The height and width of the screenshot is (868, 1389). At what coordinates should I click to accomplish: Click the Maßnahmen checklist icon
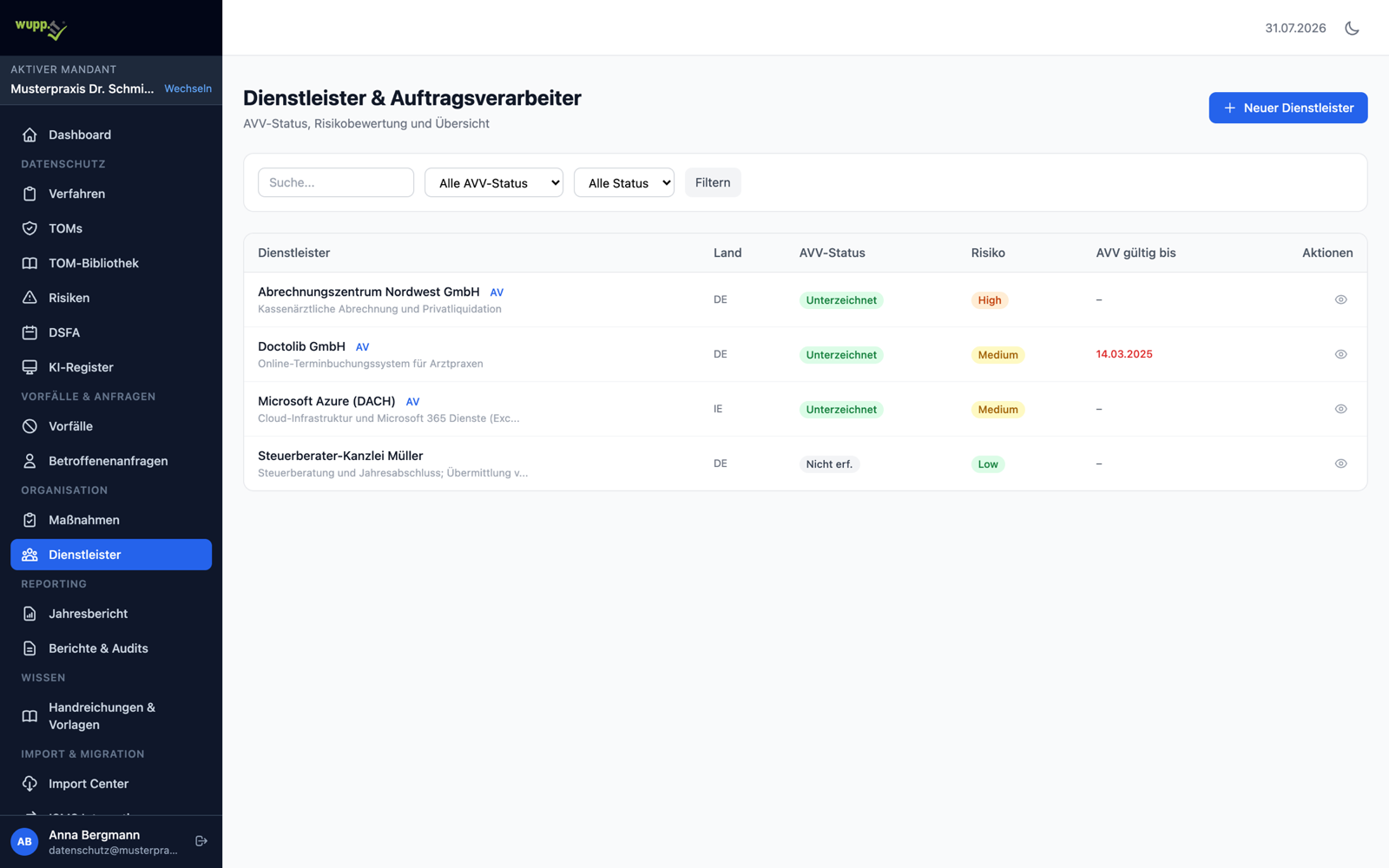click(30, 520)
